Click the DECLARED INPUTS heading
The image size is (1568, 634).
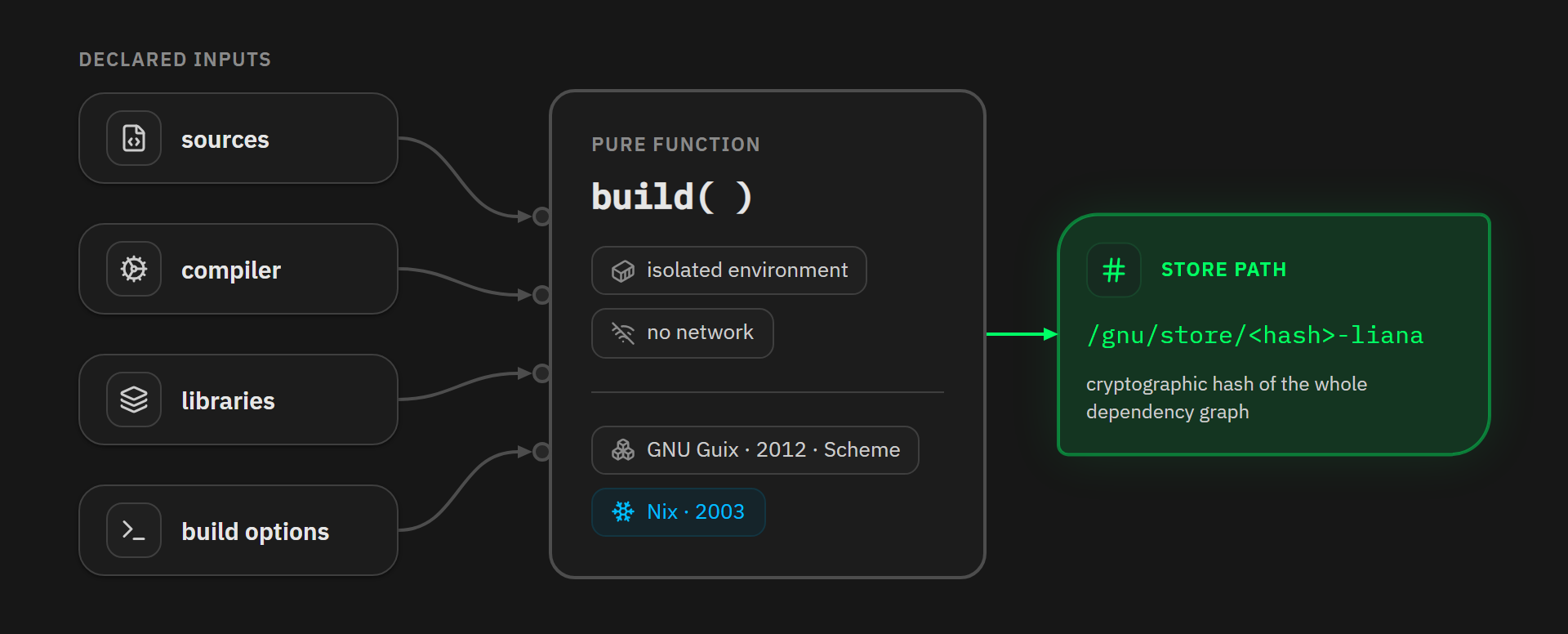tap(175, 60)
